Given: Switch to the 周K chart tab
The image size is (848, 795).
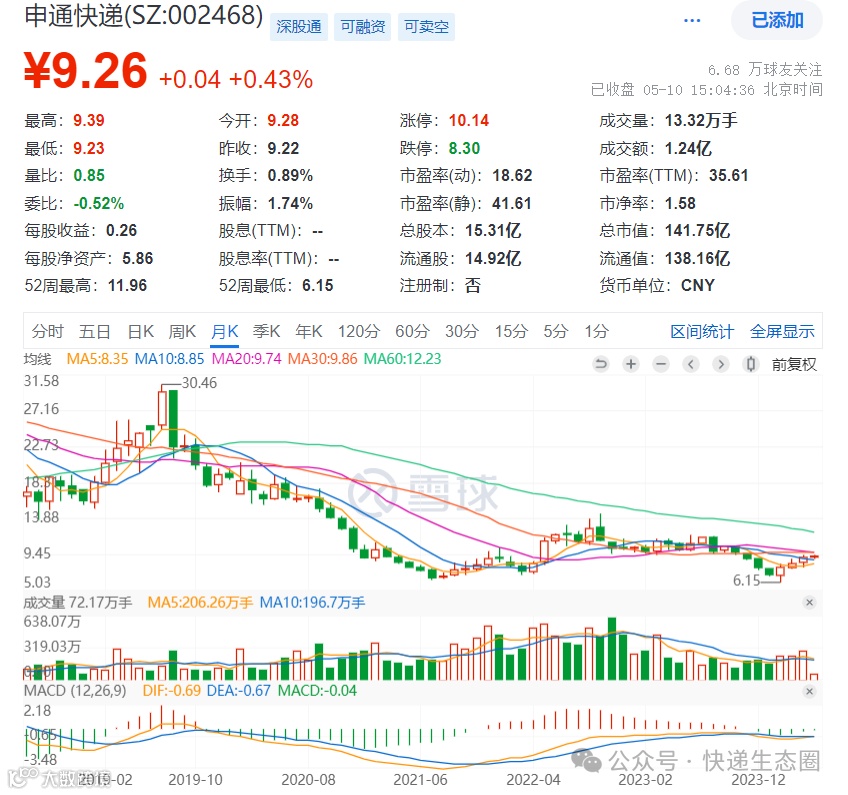Looking at the screenshot, I should coord(182,331).
